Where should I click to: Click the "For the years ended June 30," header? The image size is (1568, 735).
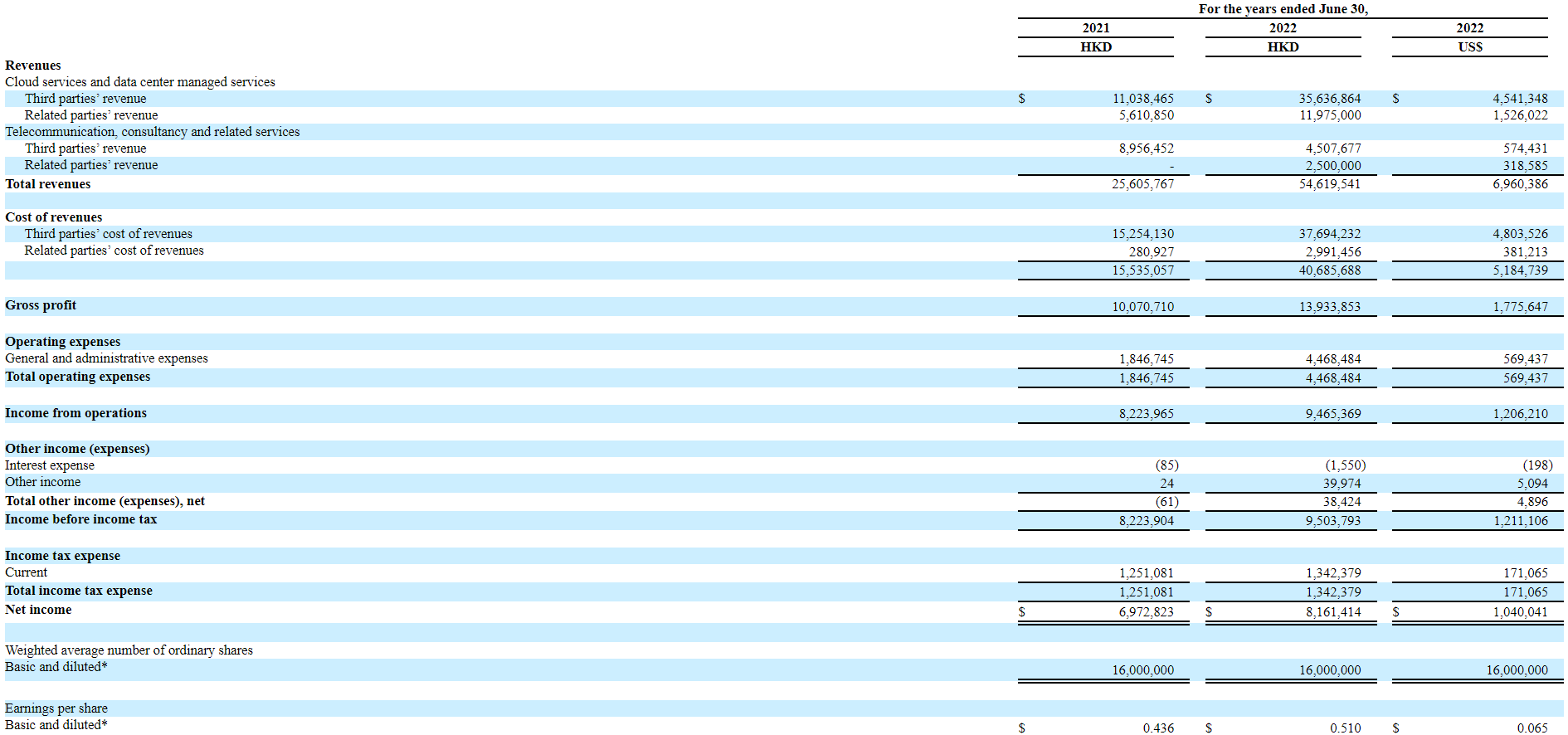1283,9
